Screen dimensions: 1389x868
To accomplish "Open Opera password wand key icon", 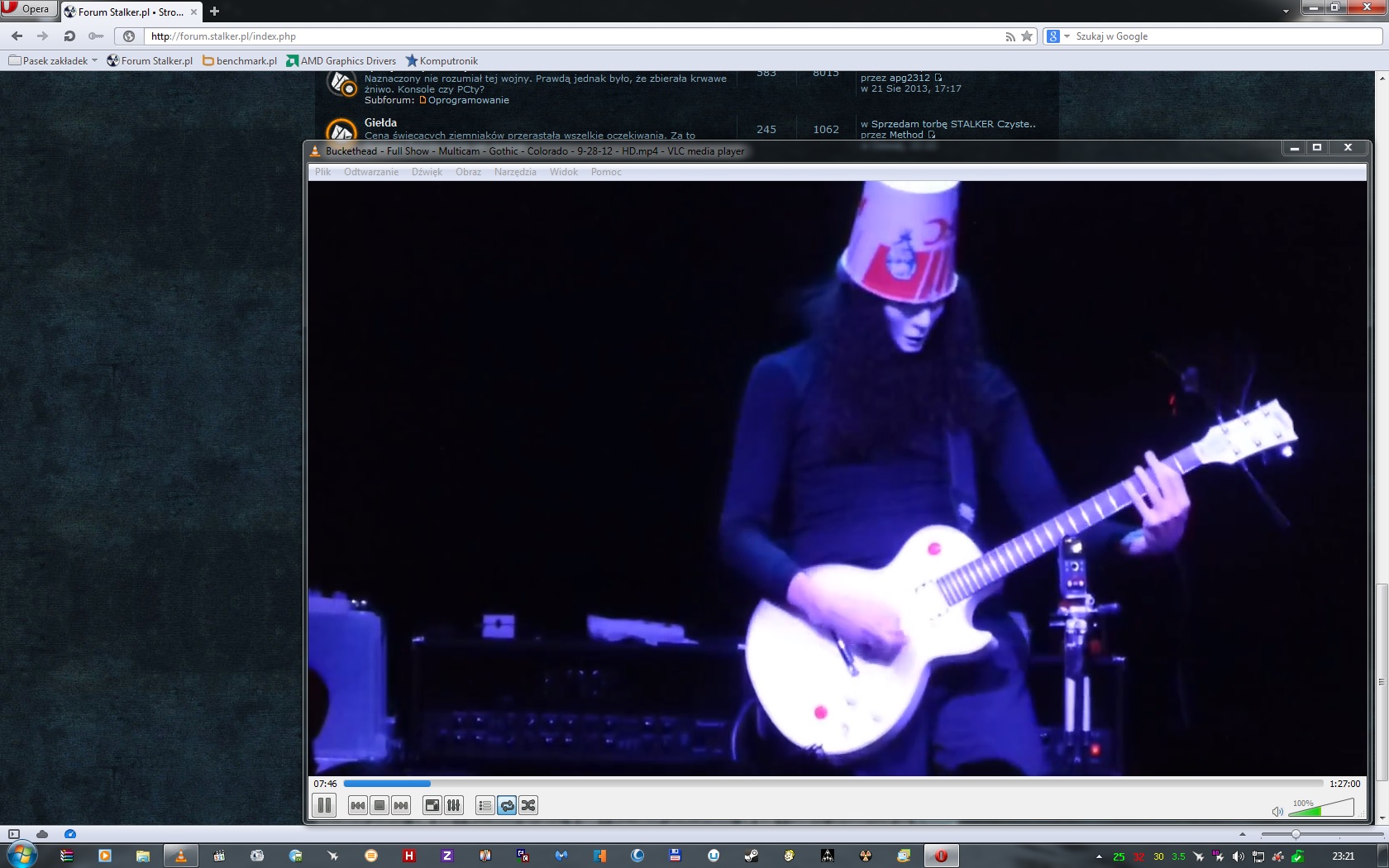I will click(96, 36).
